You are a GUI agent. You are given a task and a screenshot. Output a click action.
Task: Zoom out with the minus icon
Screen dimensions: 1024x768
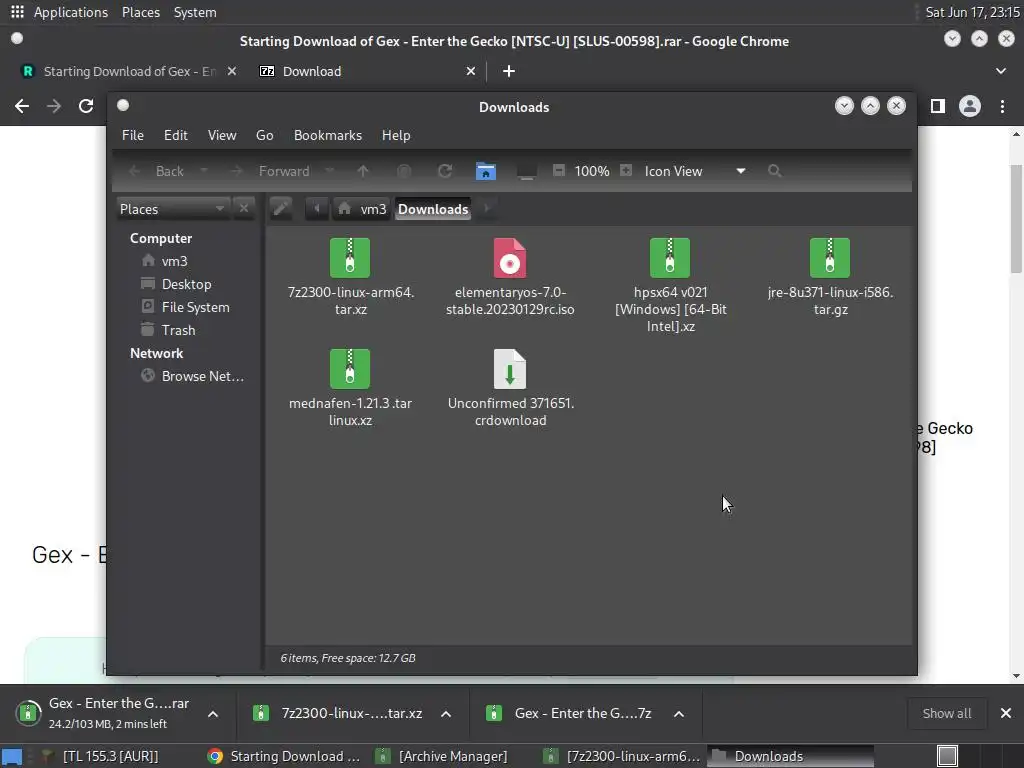[558, 170]
